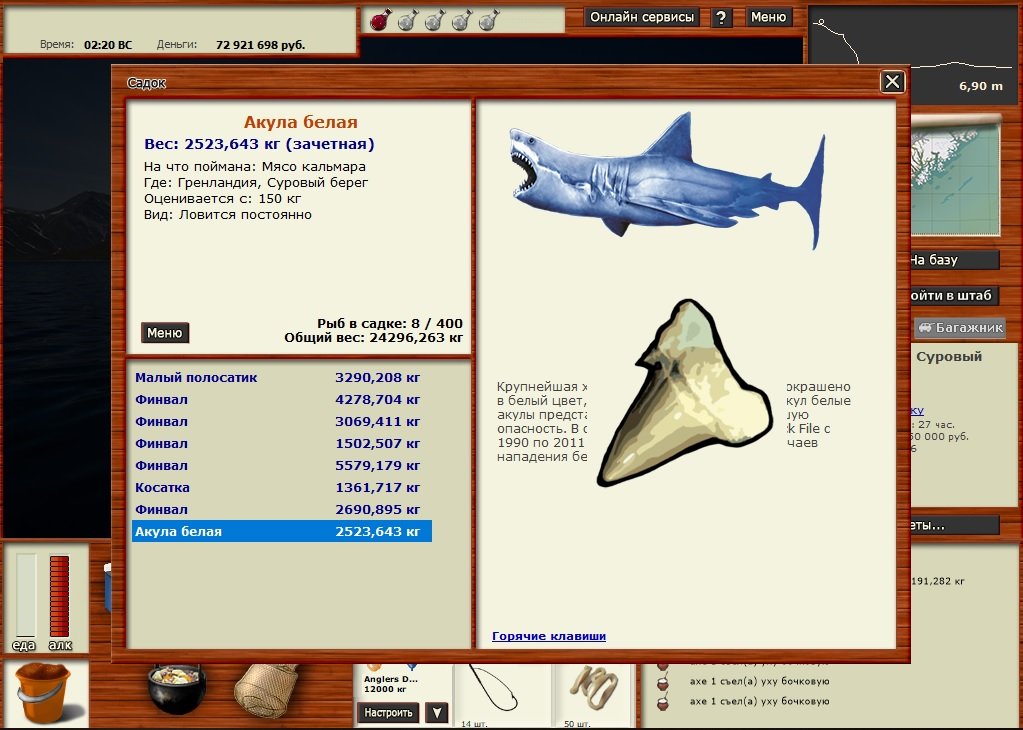The image size is (1023, 730).
Task: Open the help question mark button
Action: (x=721, y=18)
